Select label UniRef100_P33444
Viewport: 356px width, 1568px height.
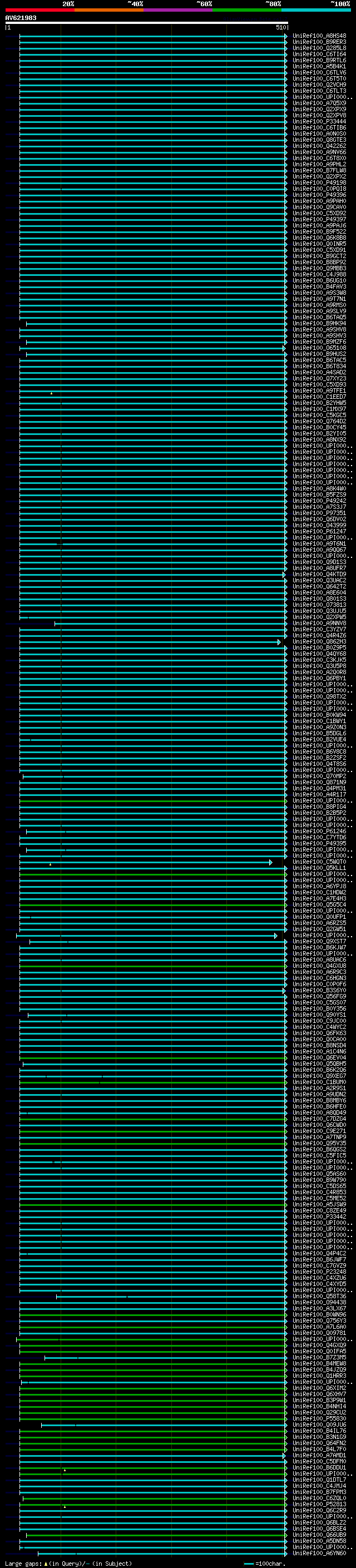(x=319, y=122)
